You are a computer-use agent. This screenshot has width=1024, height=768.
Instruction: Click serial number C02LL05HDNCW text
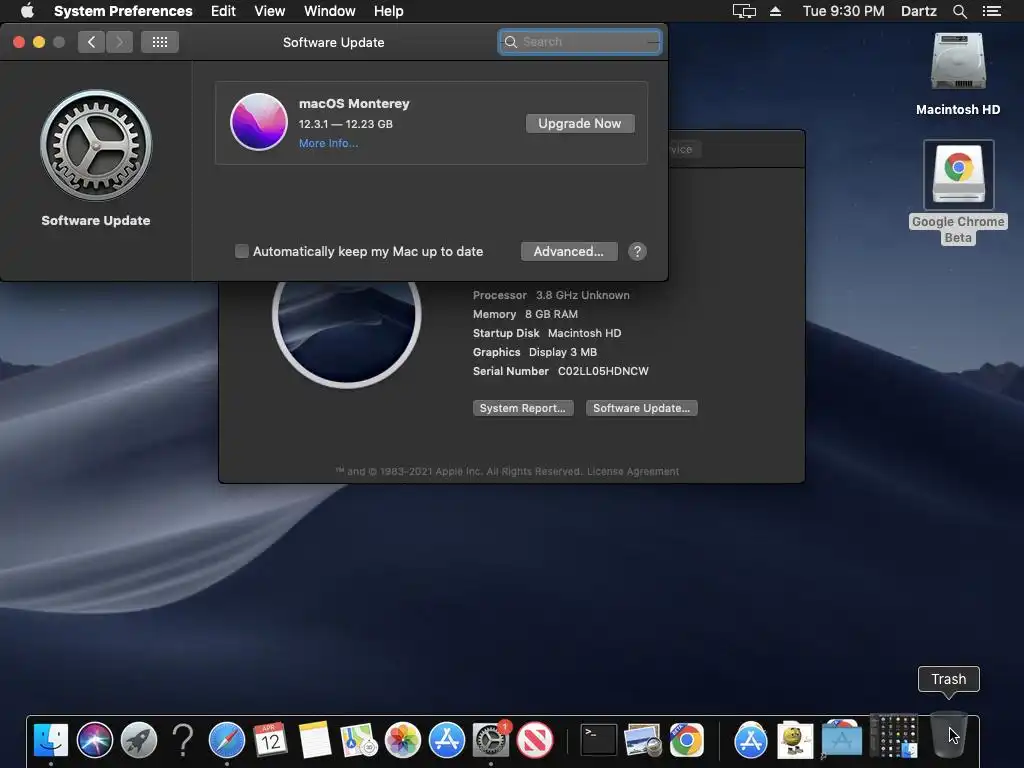[603, 371]
